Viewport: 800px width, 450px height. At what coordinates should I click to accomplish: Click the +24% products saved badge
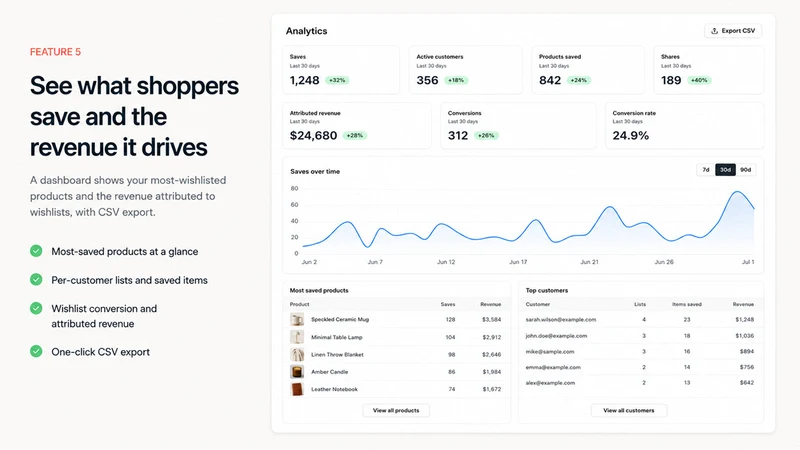pos(579,81)
